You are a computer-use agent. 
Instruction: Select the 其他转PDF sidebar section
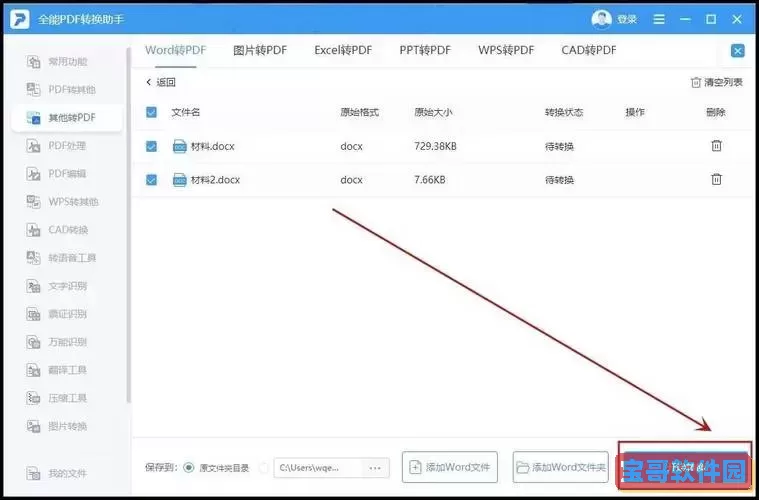(x=67, y=118)
